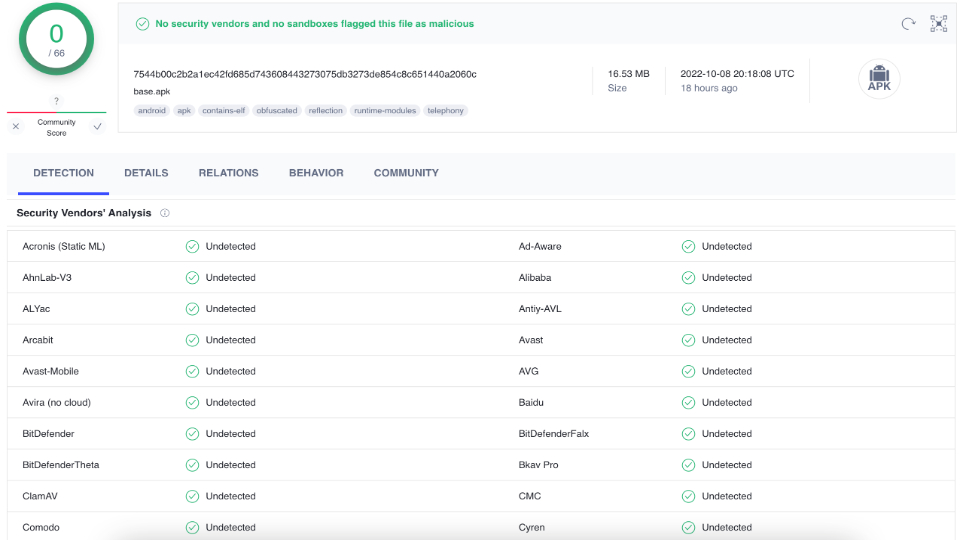Click the apk tag

[184, 111]
